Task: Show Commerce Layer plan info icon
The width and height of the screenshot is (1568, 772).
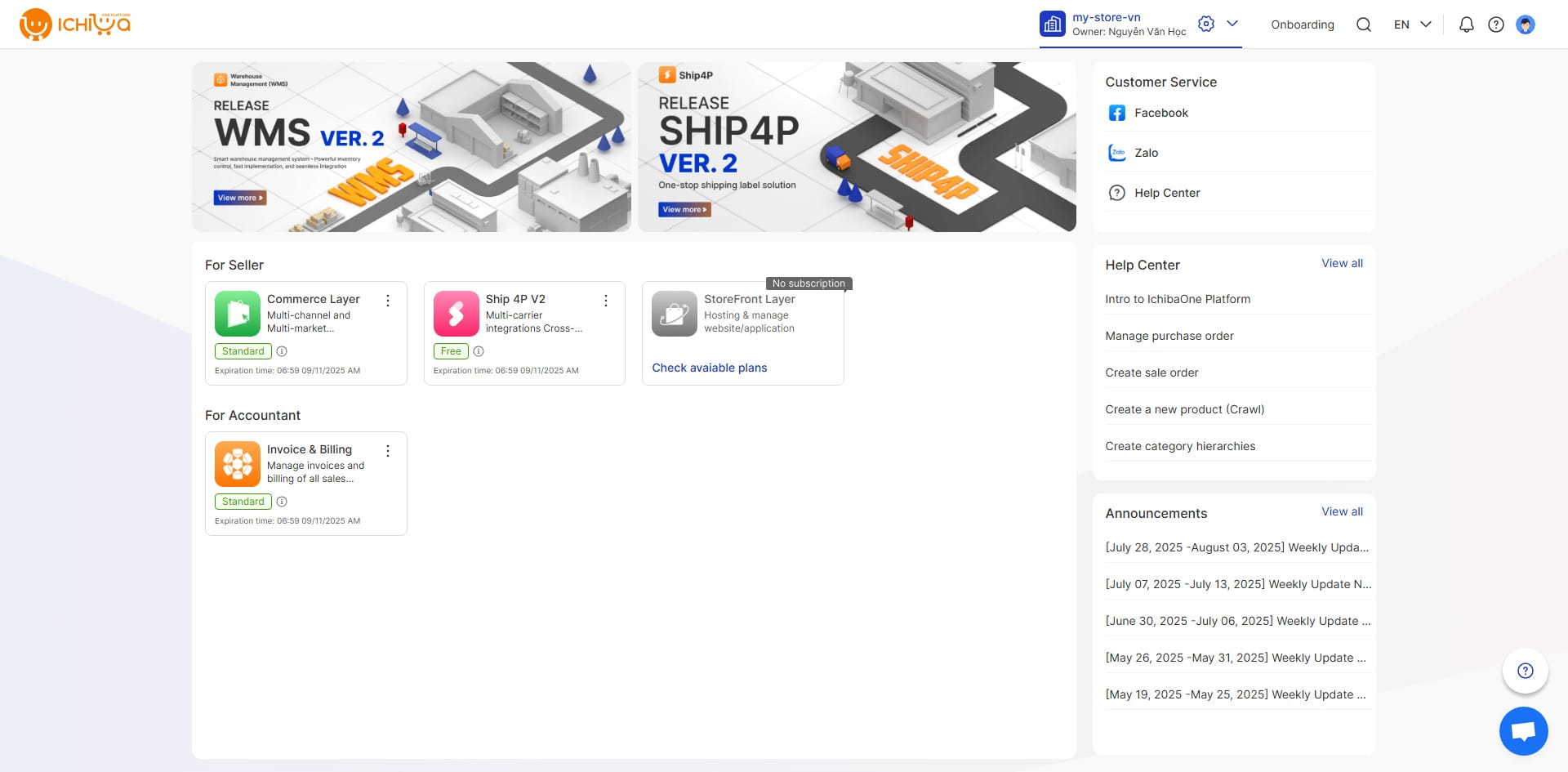Action: pos(282,351)
